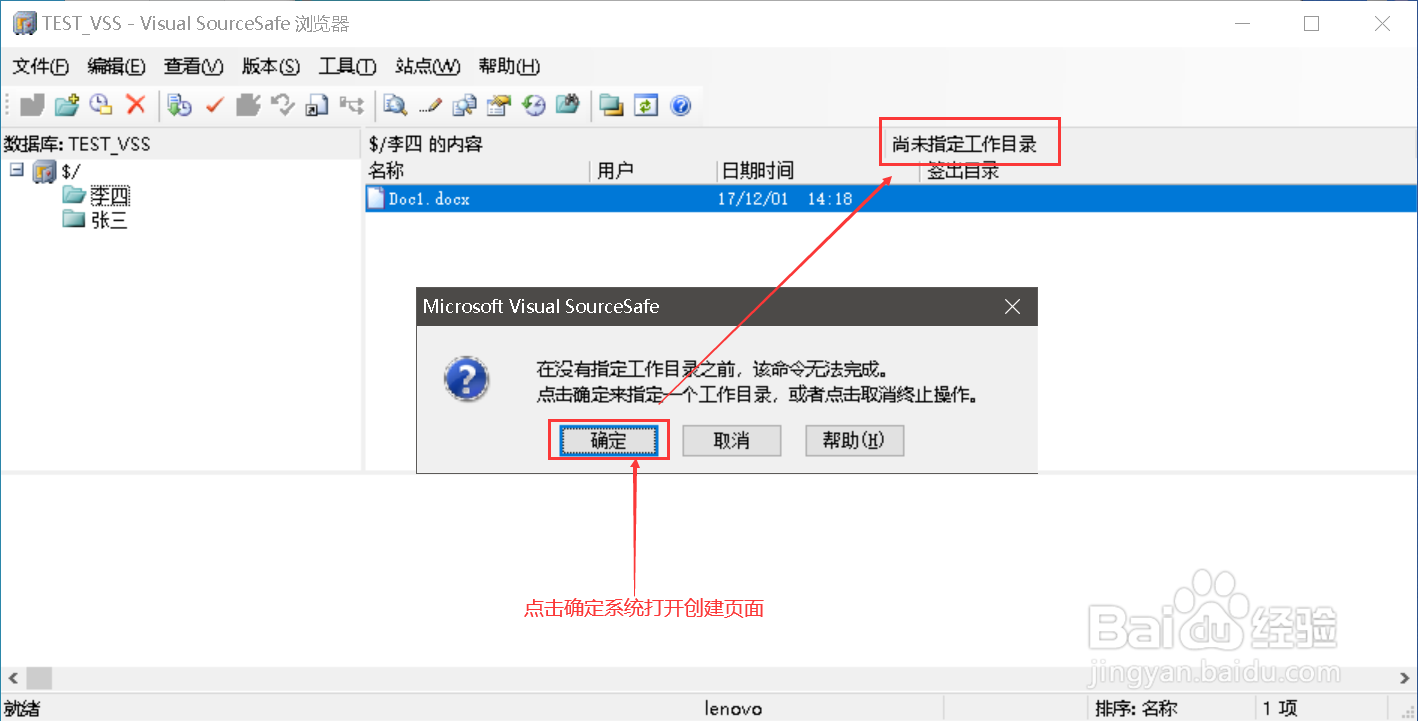Click the Set Working Folder icon
Image resolution: width=1418 pixels, height=721 pixels.
click(x=612, y=104)
